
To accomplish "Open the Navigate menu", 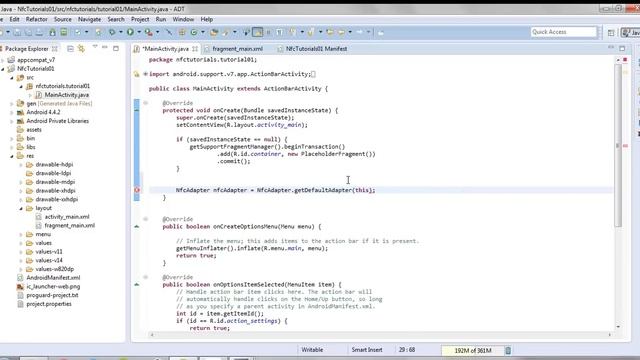I will click(x=89, y=19).
